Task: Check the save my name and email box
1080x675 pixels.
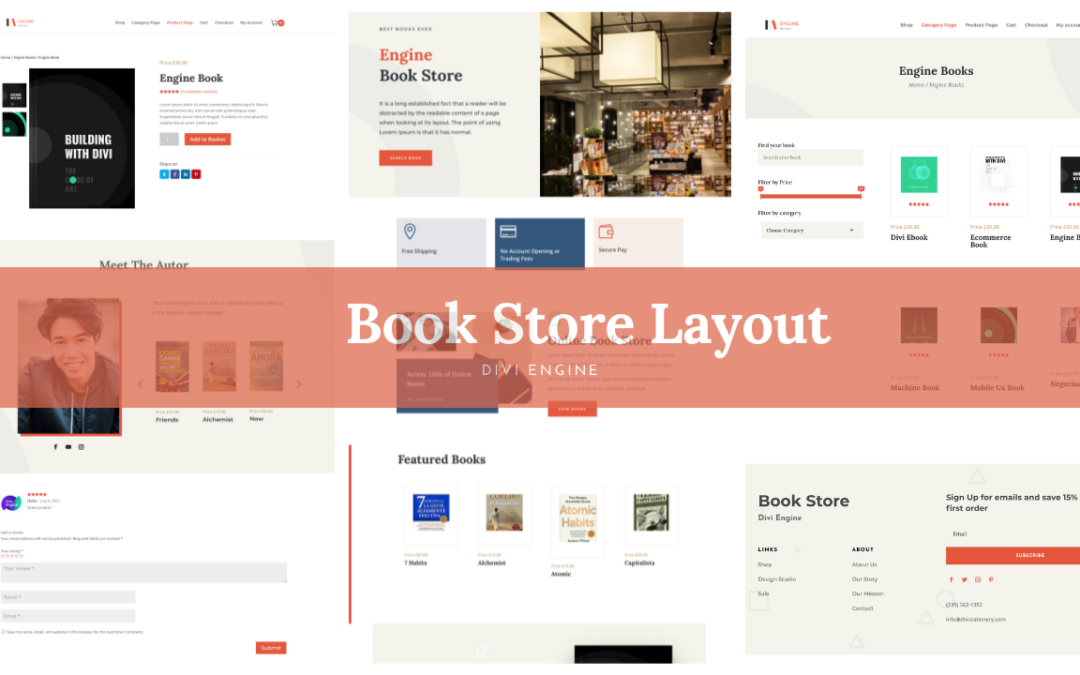Action: (x=3, y=632)
